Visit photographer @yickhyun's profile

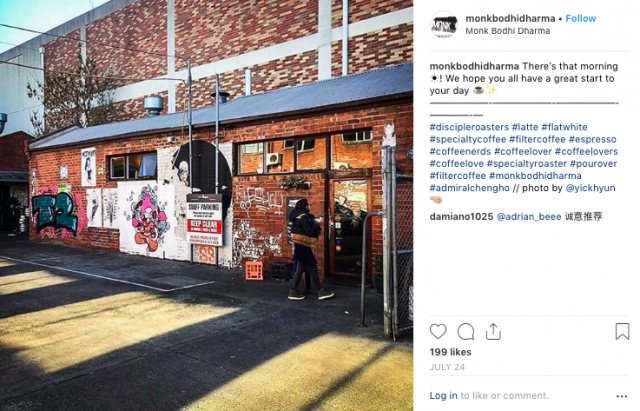tap(590, 188)
